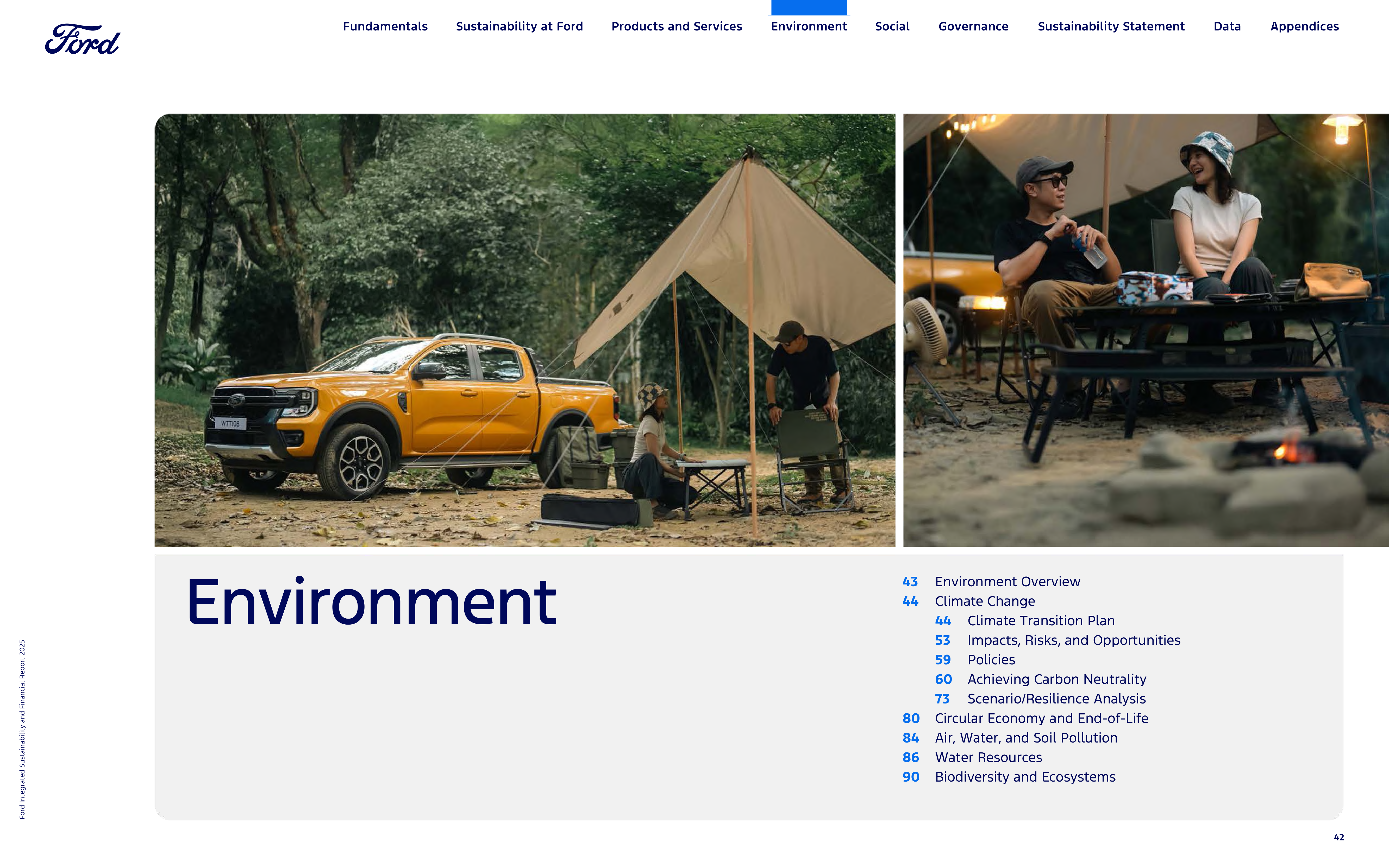The image size is (1389, 868).
Task: Click page number 73 in contents
Action: pos(942,699)
